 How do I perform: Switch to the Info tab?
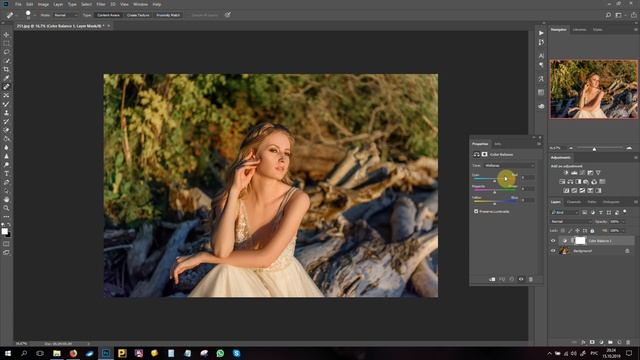coord(497,144)
